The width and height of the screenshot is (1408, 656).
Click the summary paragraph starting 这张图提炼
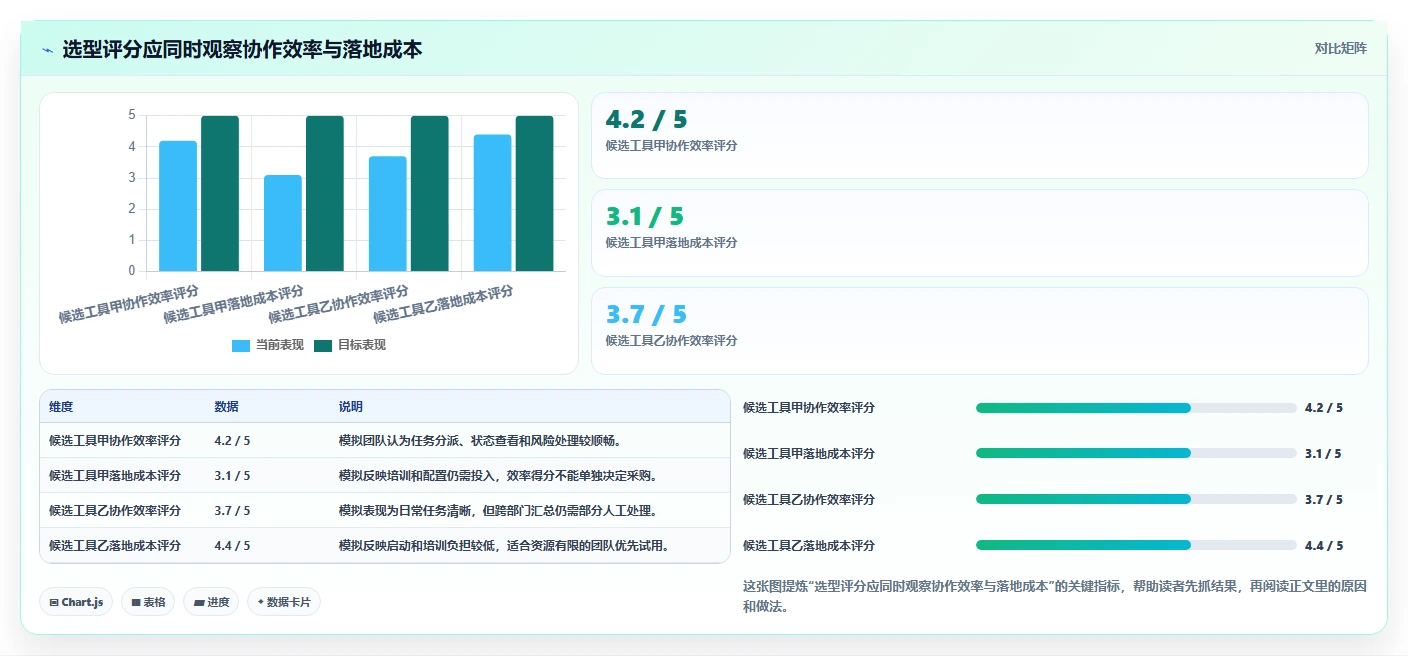click(1054, 596)
